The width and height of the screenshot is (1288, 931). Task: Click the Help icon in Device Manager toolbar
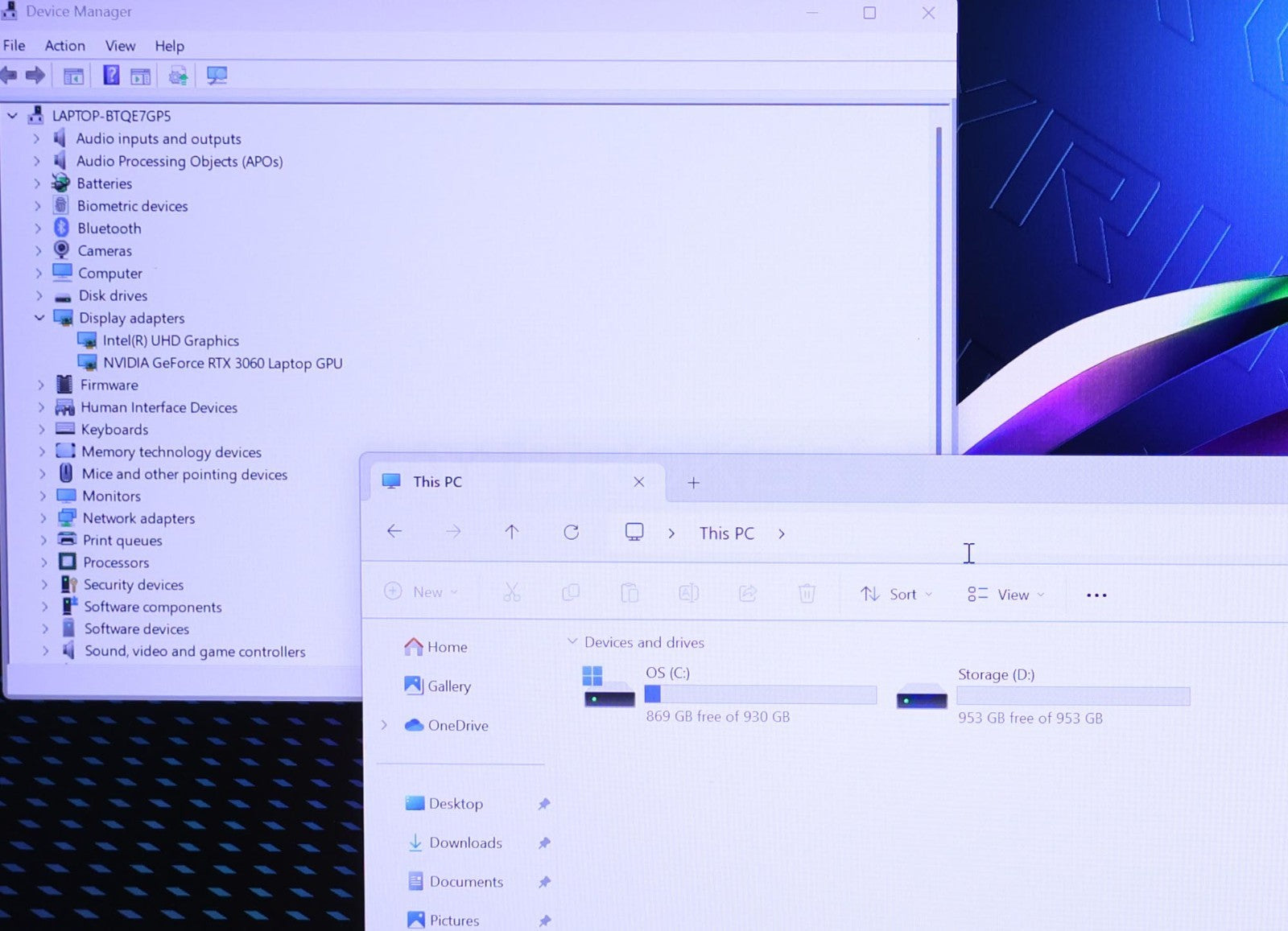tap(111, 76)
